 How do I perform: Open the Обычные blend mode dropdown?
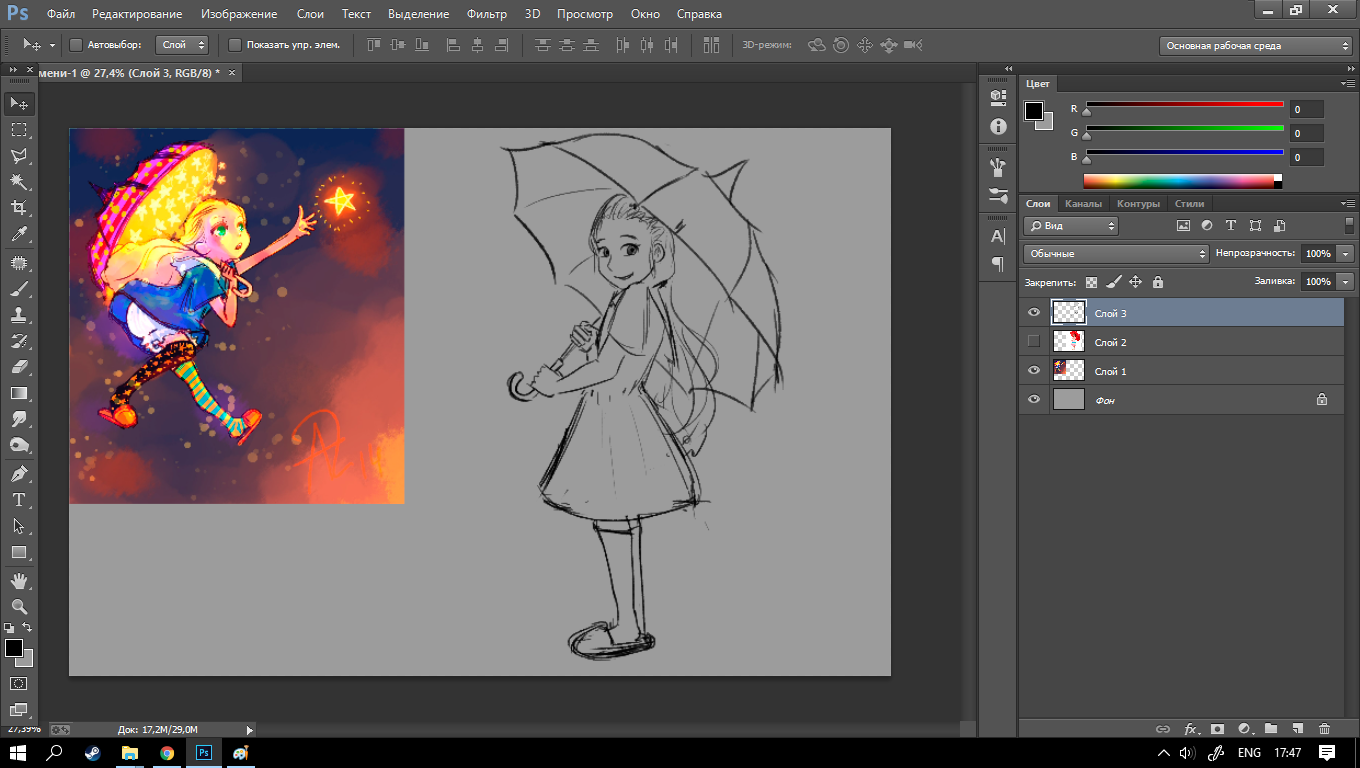point(1116,254)
